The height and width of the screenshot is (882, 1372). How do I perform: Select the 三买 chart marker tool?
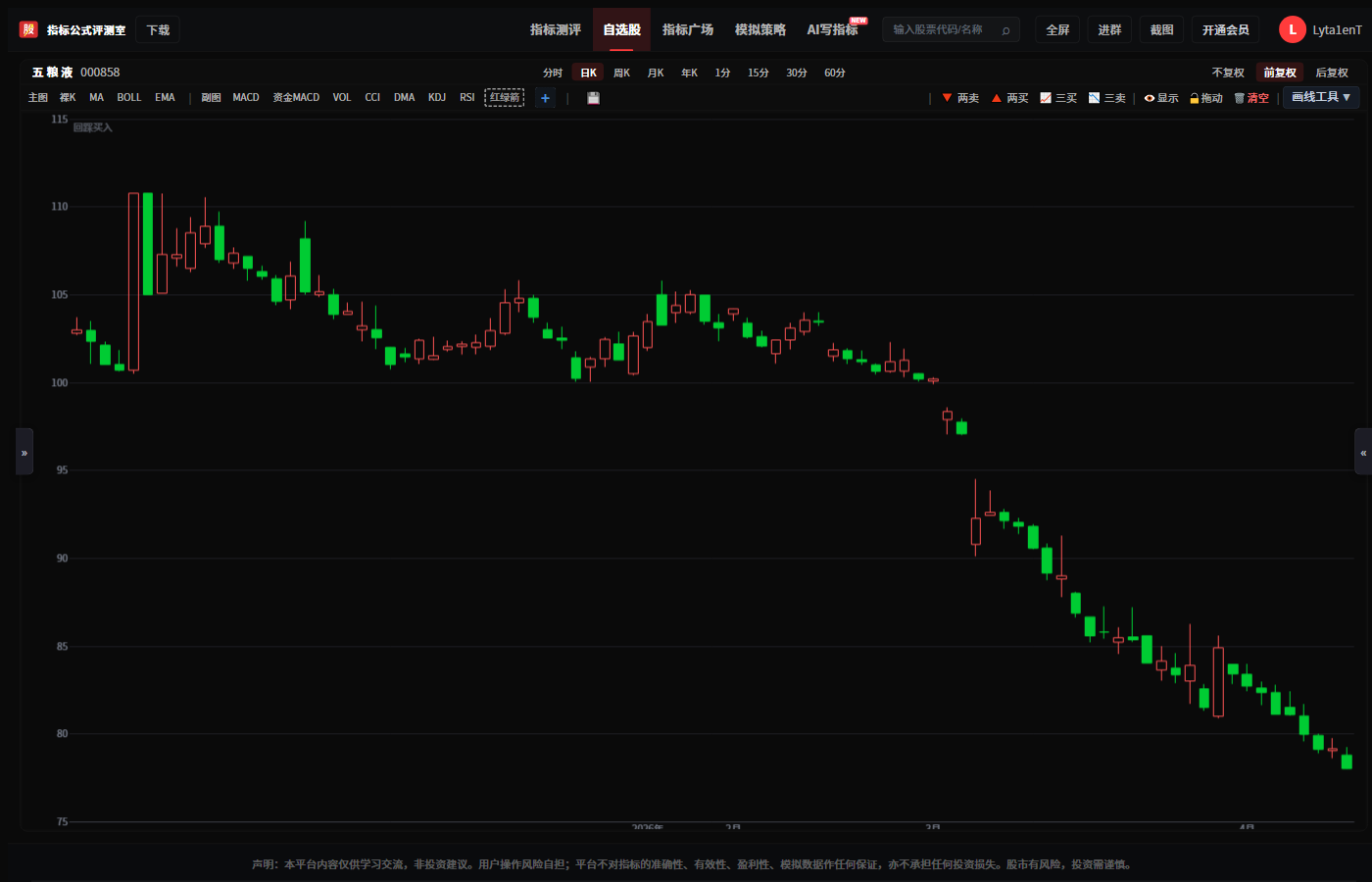click(x=1058, y=98)
